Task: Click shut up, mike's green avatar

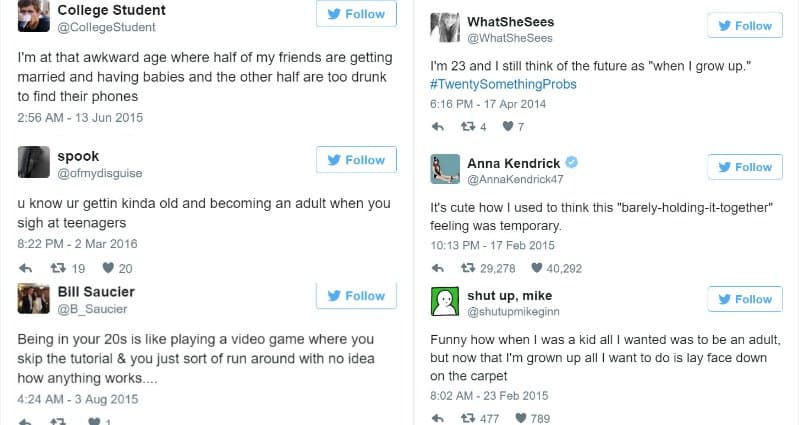Action: coord(444,301)
